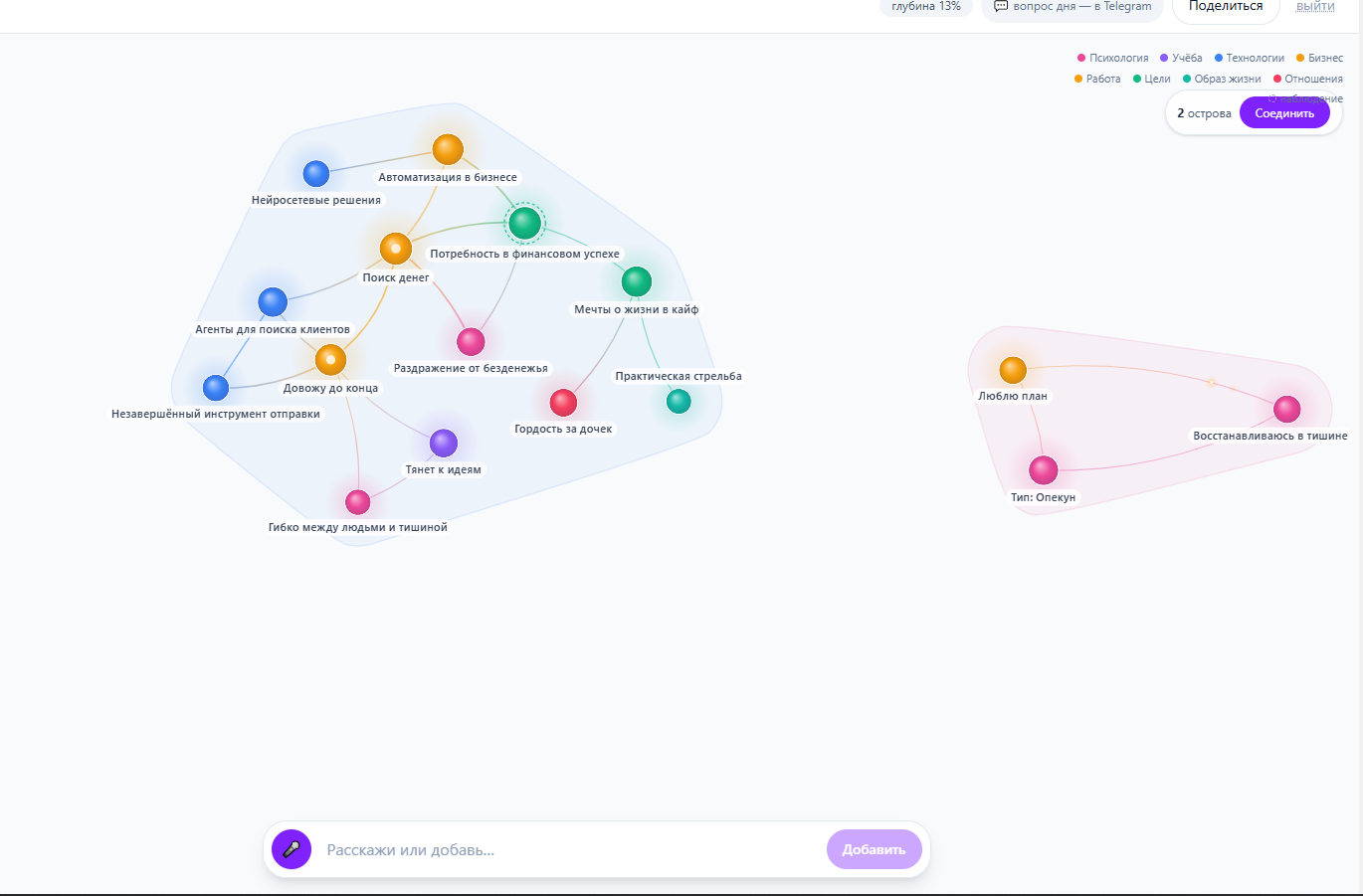This screenshot has width=1363, height=896.
Task: Select the Агенты для поиска клиентов node
Action: [273, 301]
